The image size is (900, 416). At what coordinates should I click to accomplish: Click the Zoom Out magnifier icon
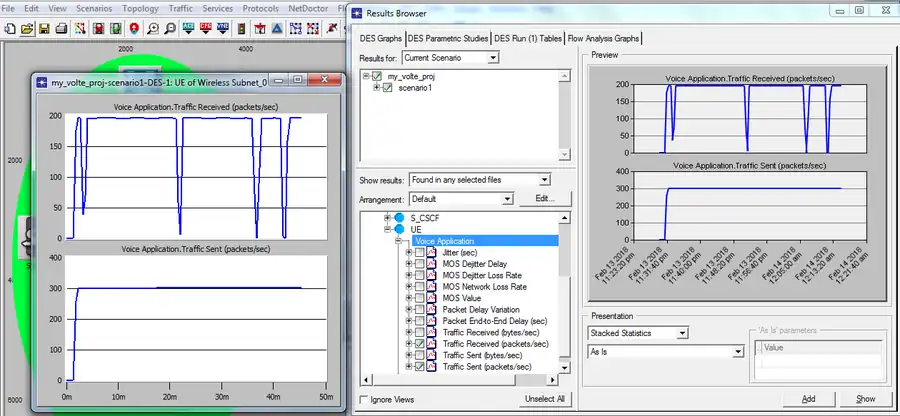pos(170,28)
